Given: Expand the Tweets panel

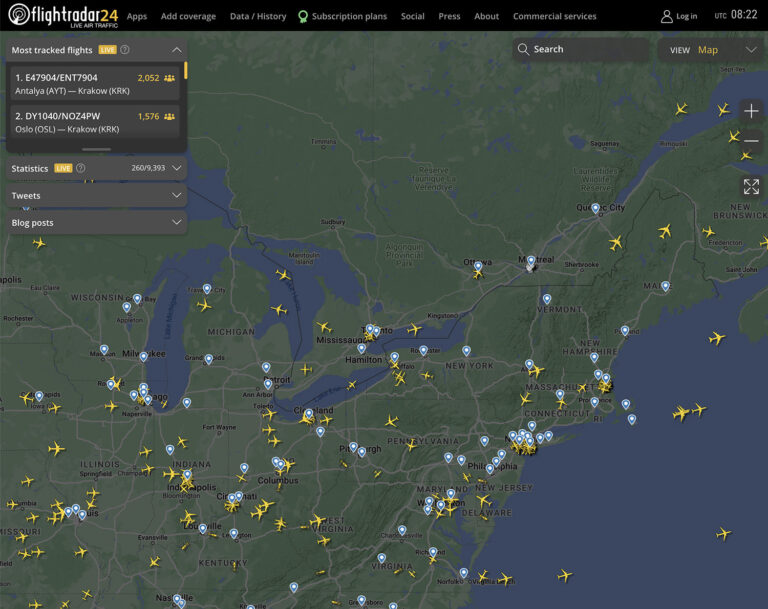Looking at the screenshot, I should click(96, 195).
